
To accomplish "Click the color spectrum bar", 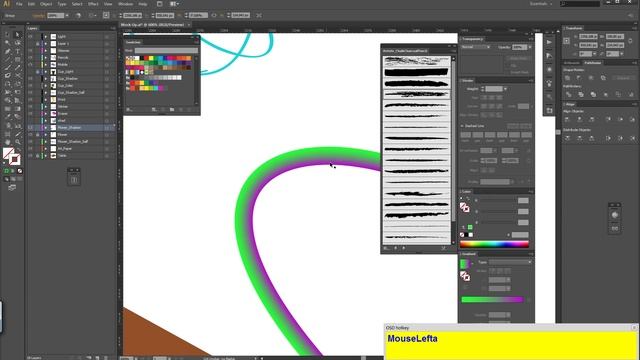I will pos(494,244).
